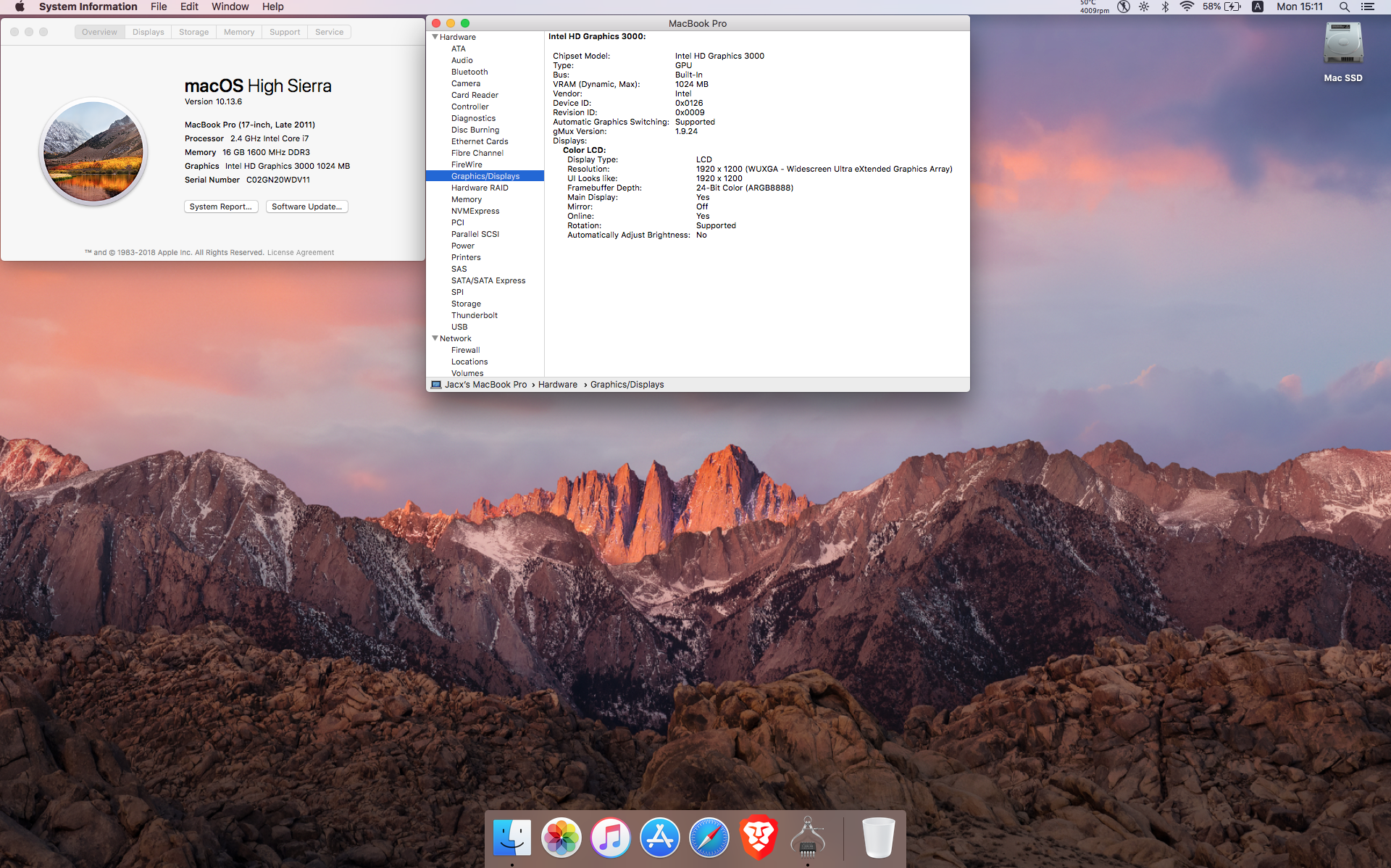Image resolution: width=1391 pixels, height=868 pixels.
Task: Collapse the Network tree section
Action: [435, 338]
